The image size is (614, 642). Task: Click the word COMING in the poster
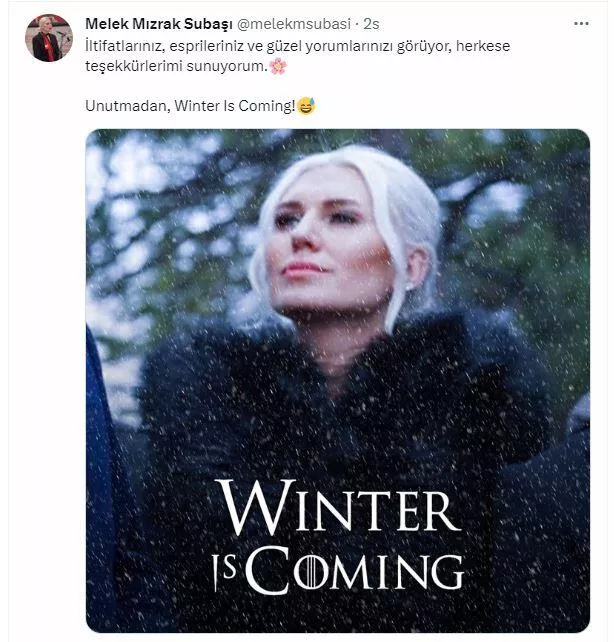point(355,571)
